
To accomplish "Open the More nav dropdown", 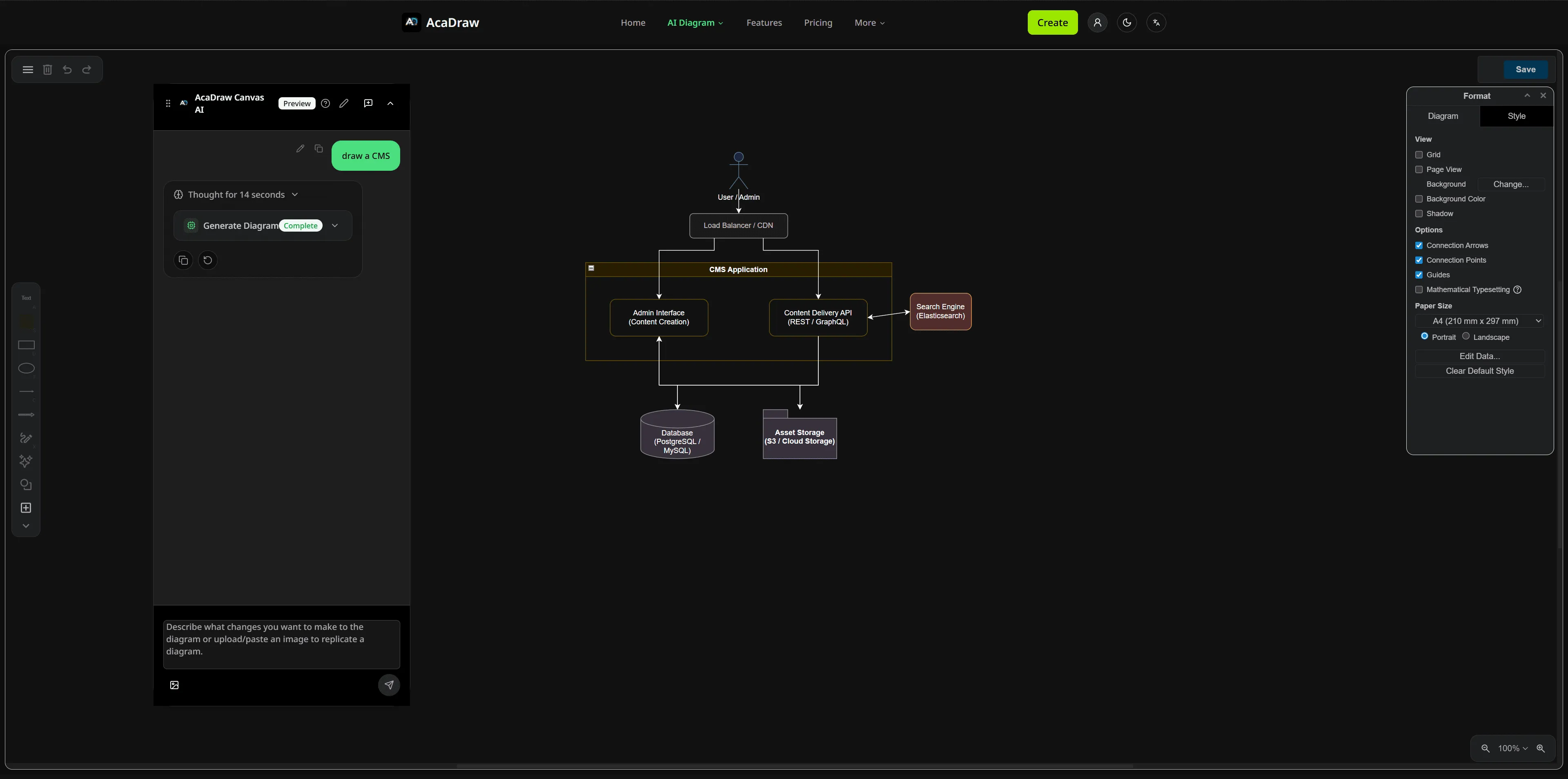I will [869, 22].
